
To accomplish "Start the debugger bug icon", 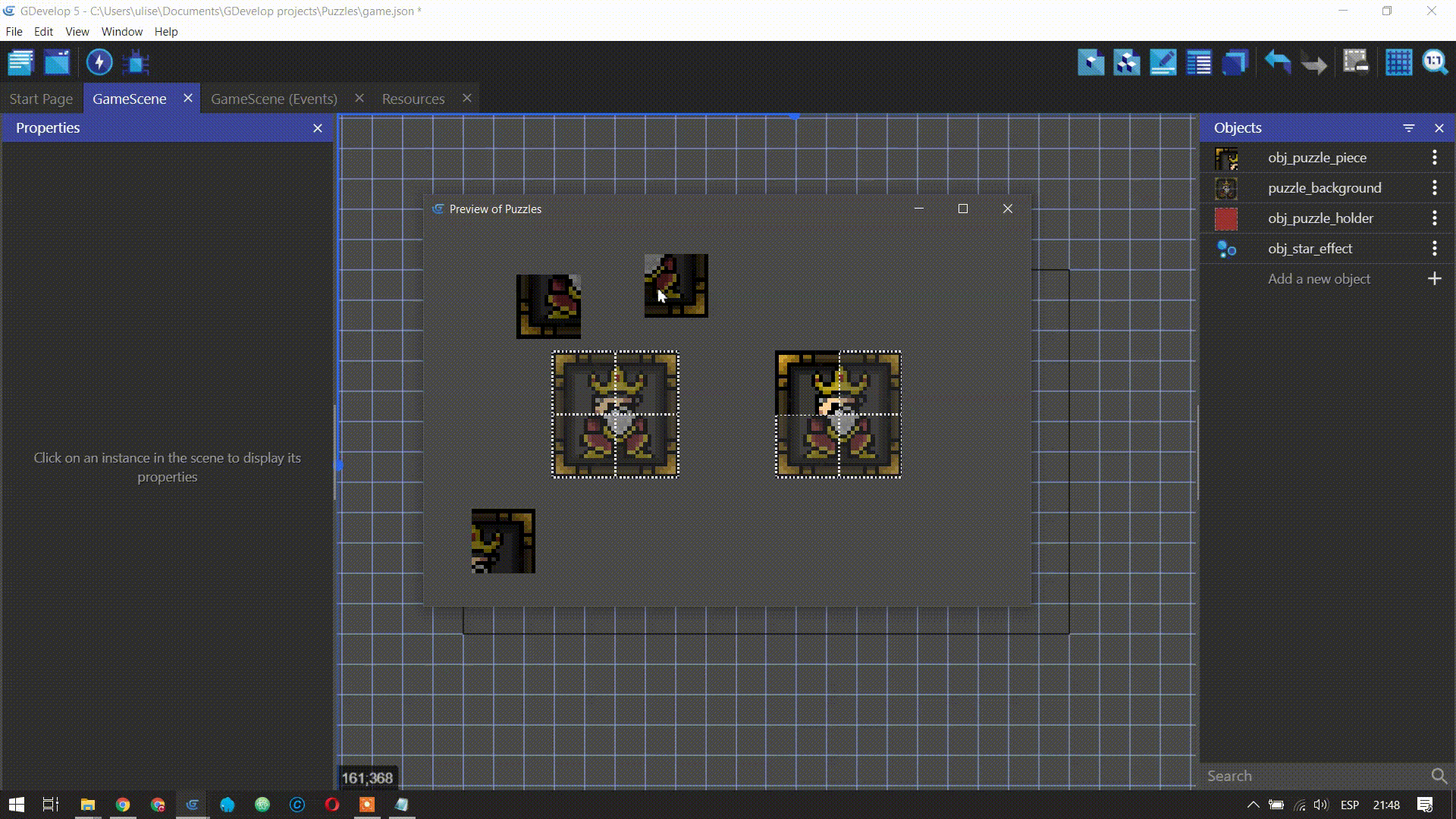I will (136, 62).
